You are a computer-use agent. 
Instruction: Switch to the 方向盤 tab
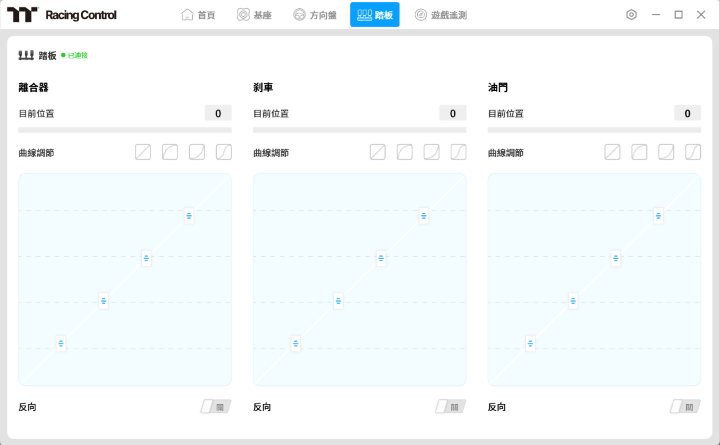[x=315, y=15]
